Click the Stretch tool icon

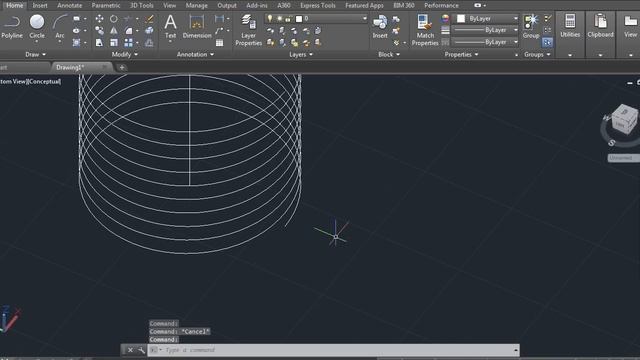point(99,42)
